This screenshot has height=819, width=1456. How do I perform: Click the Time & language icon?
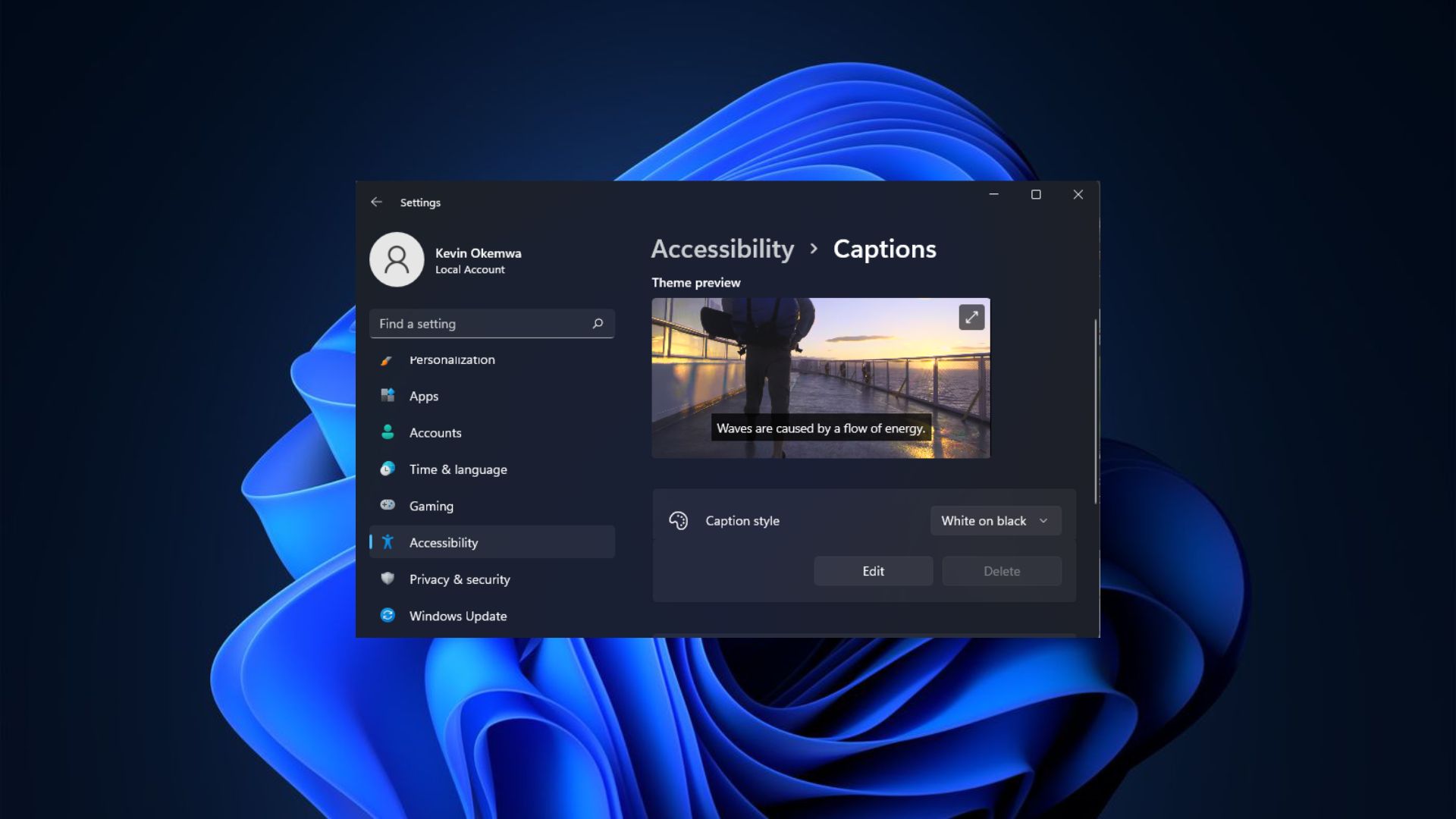pos(387,468)
